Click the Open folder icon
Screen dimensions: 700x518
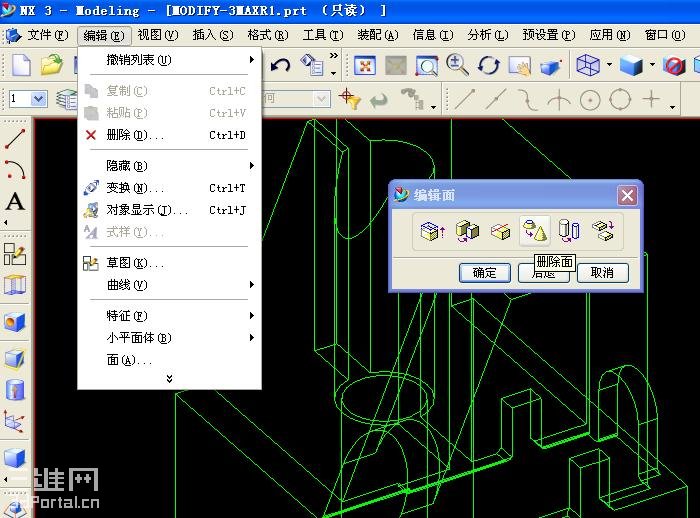(52, 65)
